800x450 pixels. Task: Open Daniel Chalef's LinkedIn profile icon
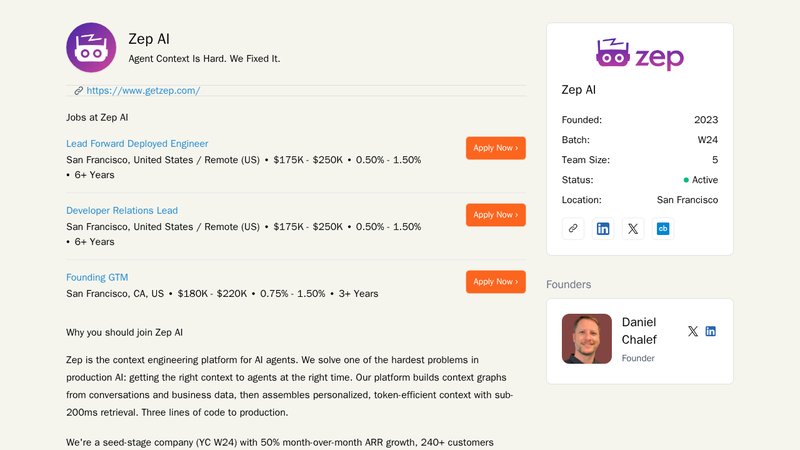(711, 331)
